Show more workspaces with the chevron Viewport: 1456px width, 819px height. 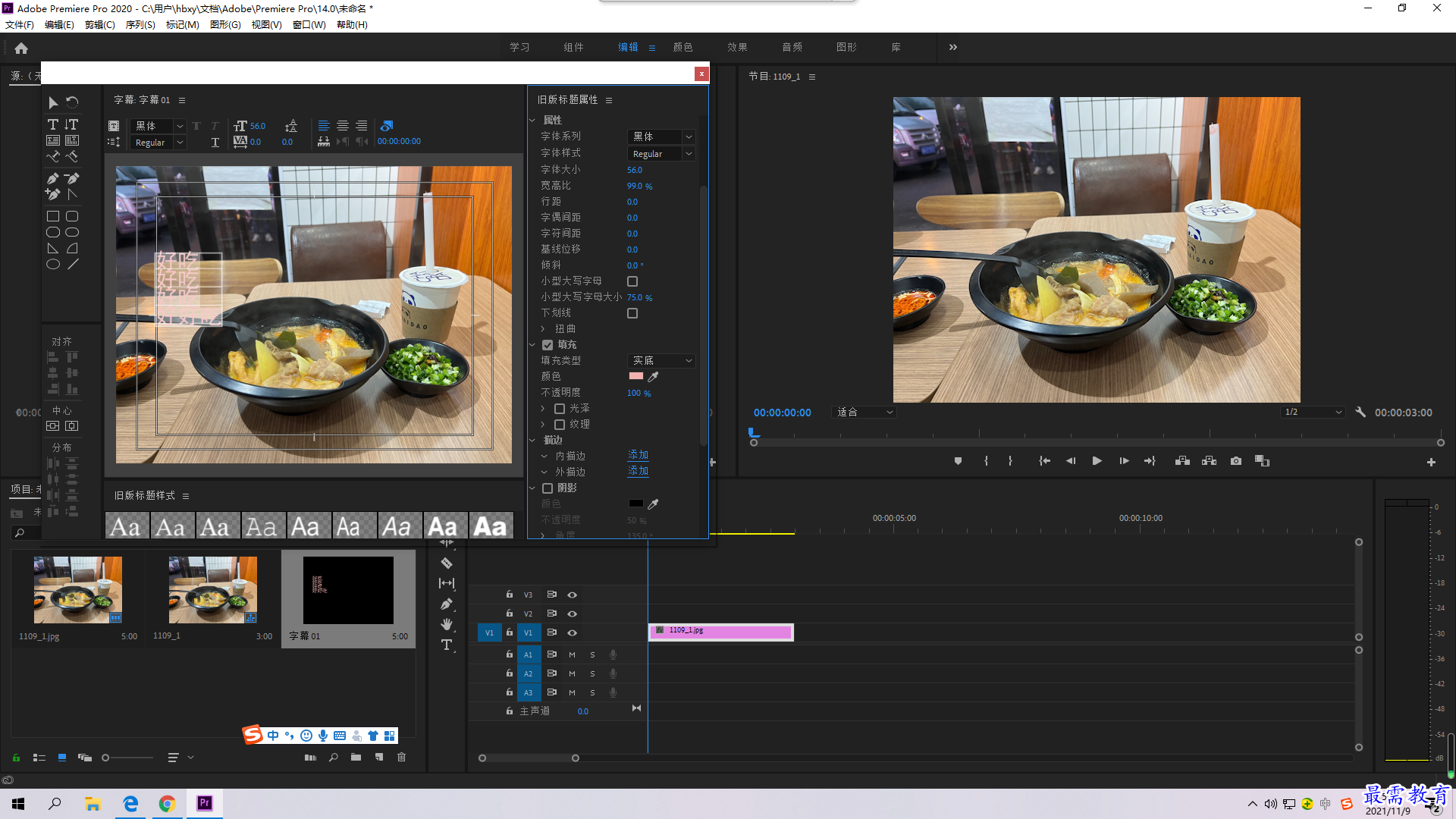pos(953,47)
